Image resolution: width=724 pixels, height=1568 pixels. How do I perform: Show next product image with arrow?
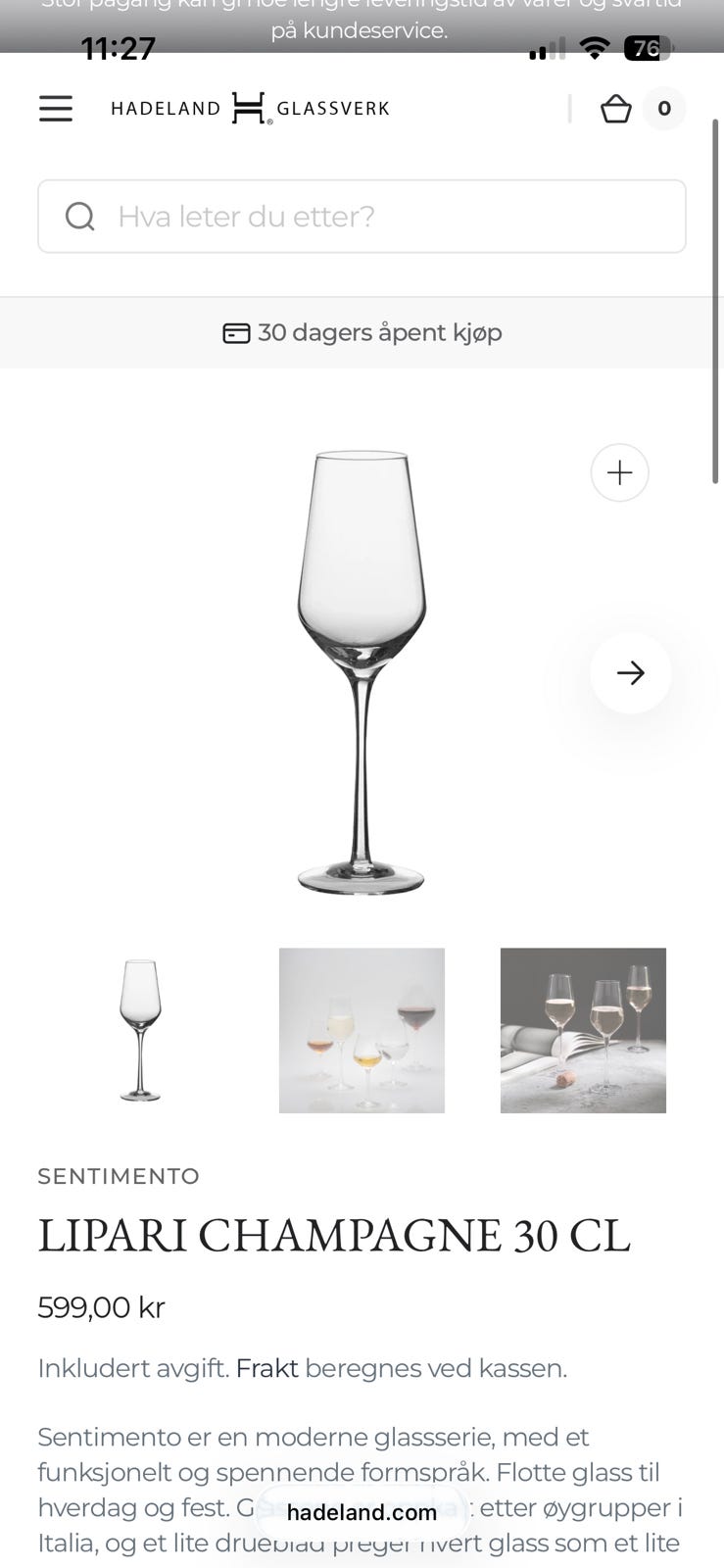631,672
